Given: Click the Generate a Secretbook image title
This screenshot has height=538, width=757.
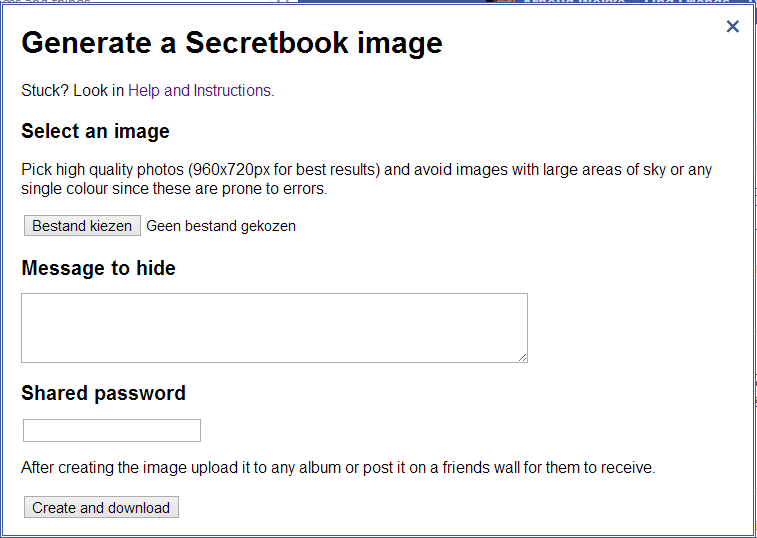Looking at the screenshot, I should (231, 43).
